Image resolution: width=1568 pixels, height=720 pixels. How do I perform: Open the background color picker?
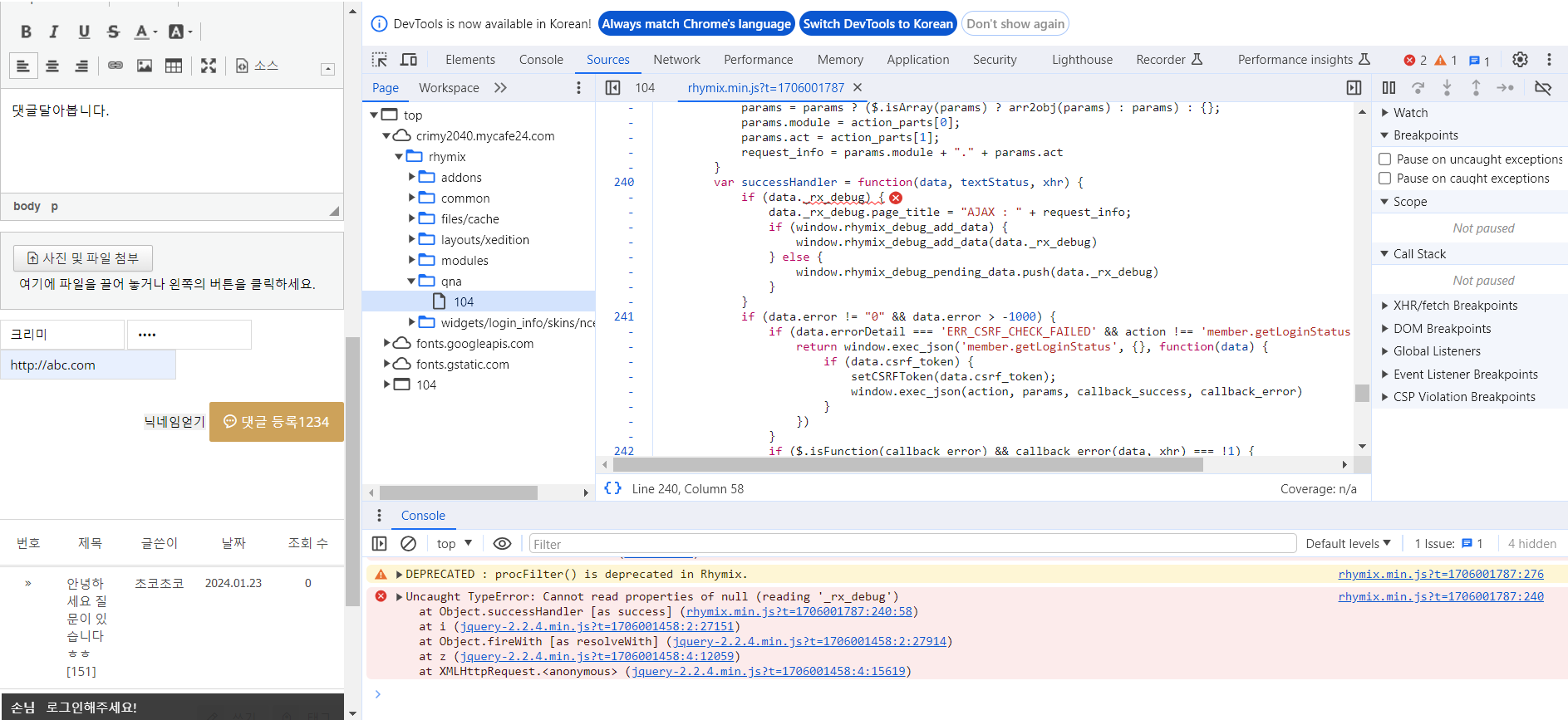[x=179, y=32]
